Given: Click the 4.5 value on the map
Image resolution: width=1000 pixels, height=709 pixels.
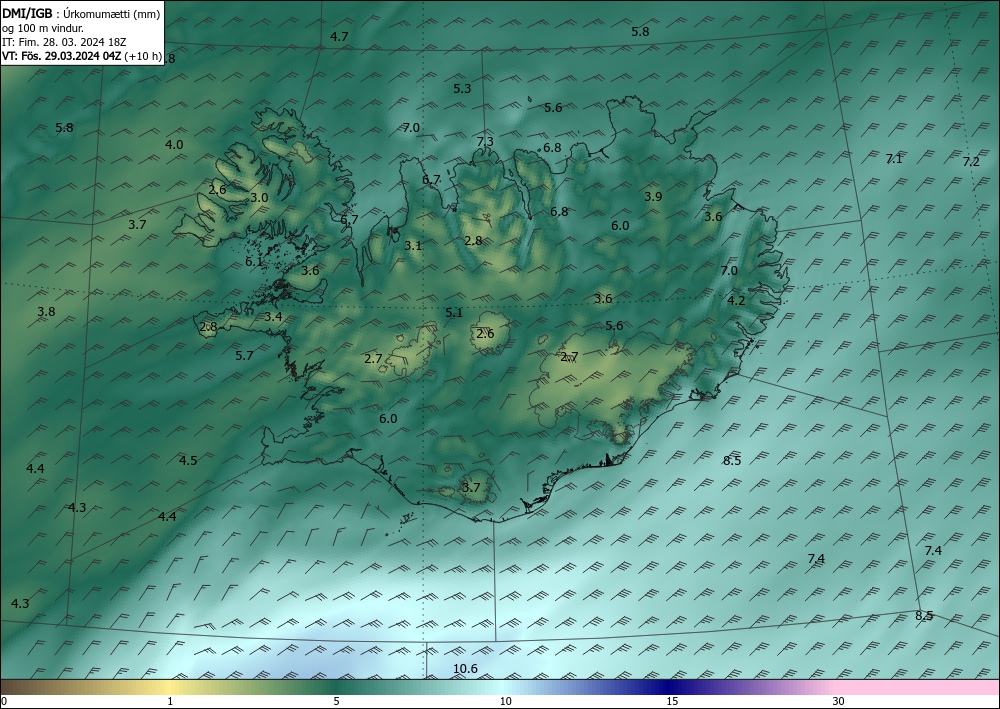Looking at the screenshot, I should click(188, 460).
